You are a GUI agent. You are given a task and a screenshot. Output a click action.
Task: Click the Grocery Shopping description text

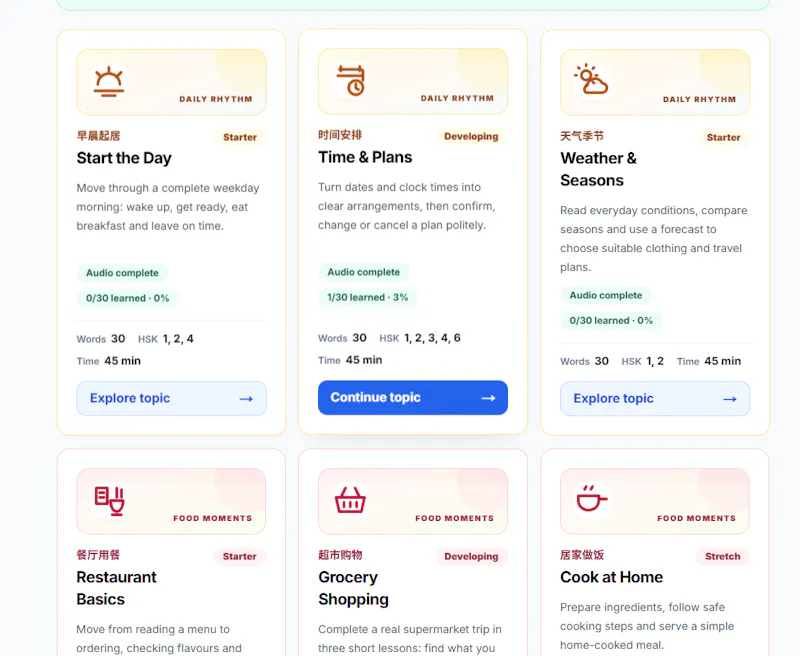[x=410, y=639]
